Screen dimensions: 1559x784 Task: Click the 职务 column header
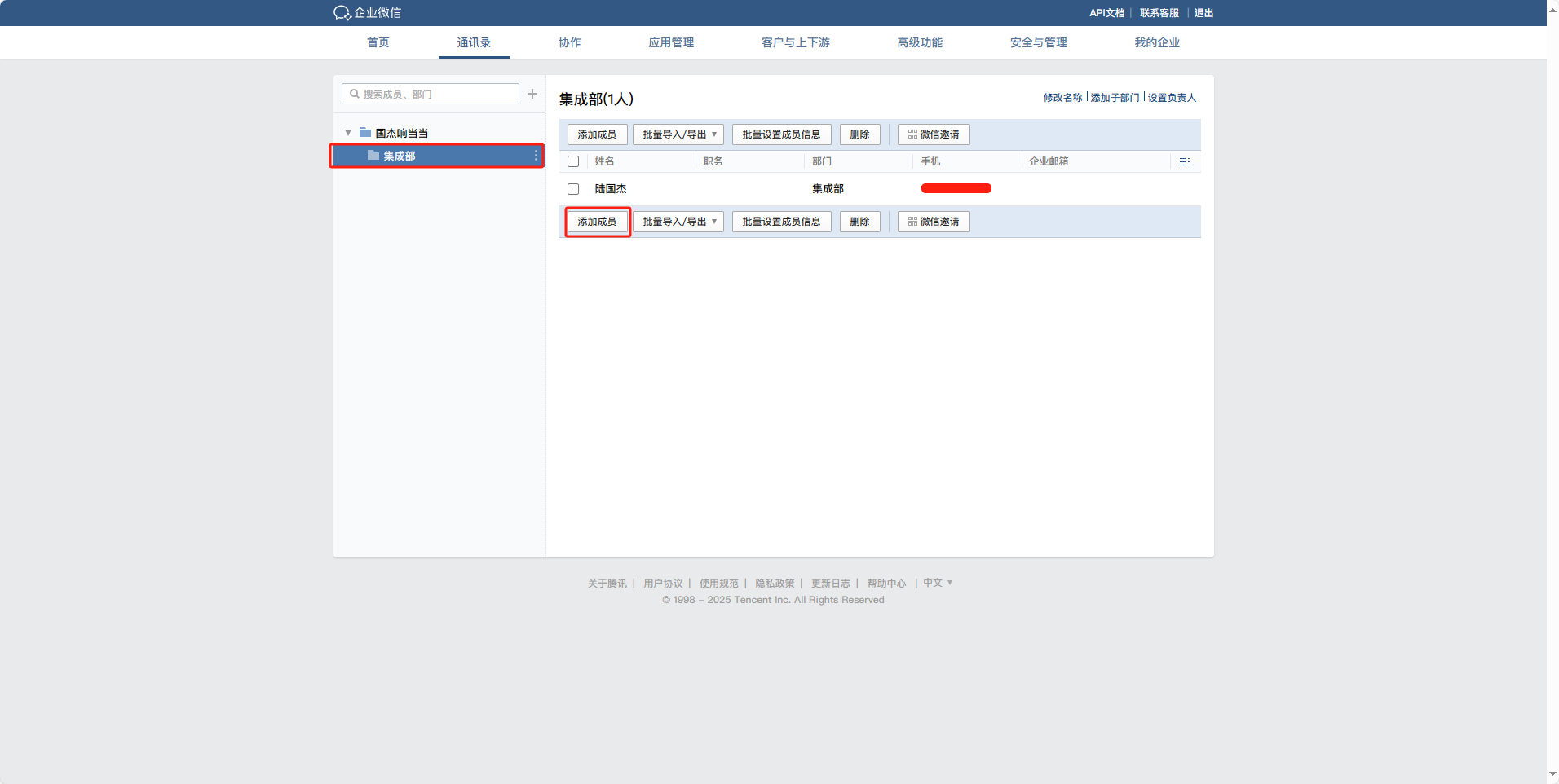click(713, 161)
